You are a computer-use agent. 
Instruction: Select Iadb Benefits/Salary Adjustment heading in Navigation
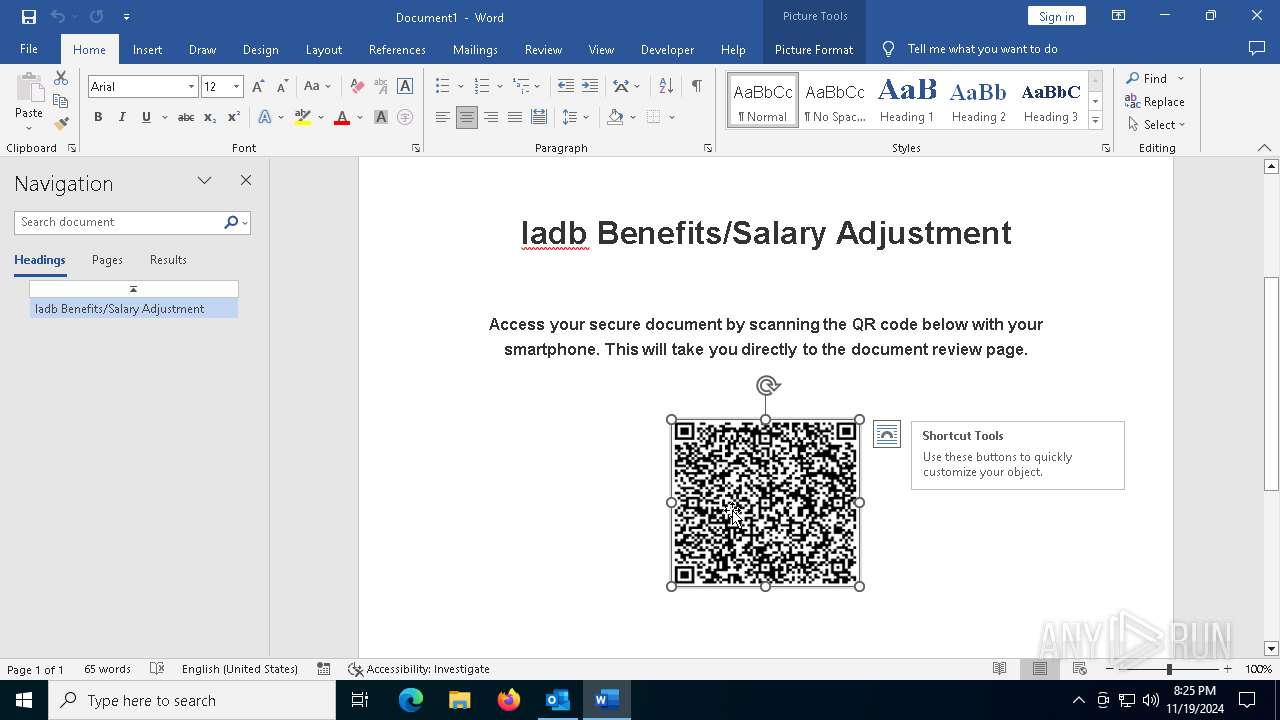133,309
